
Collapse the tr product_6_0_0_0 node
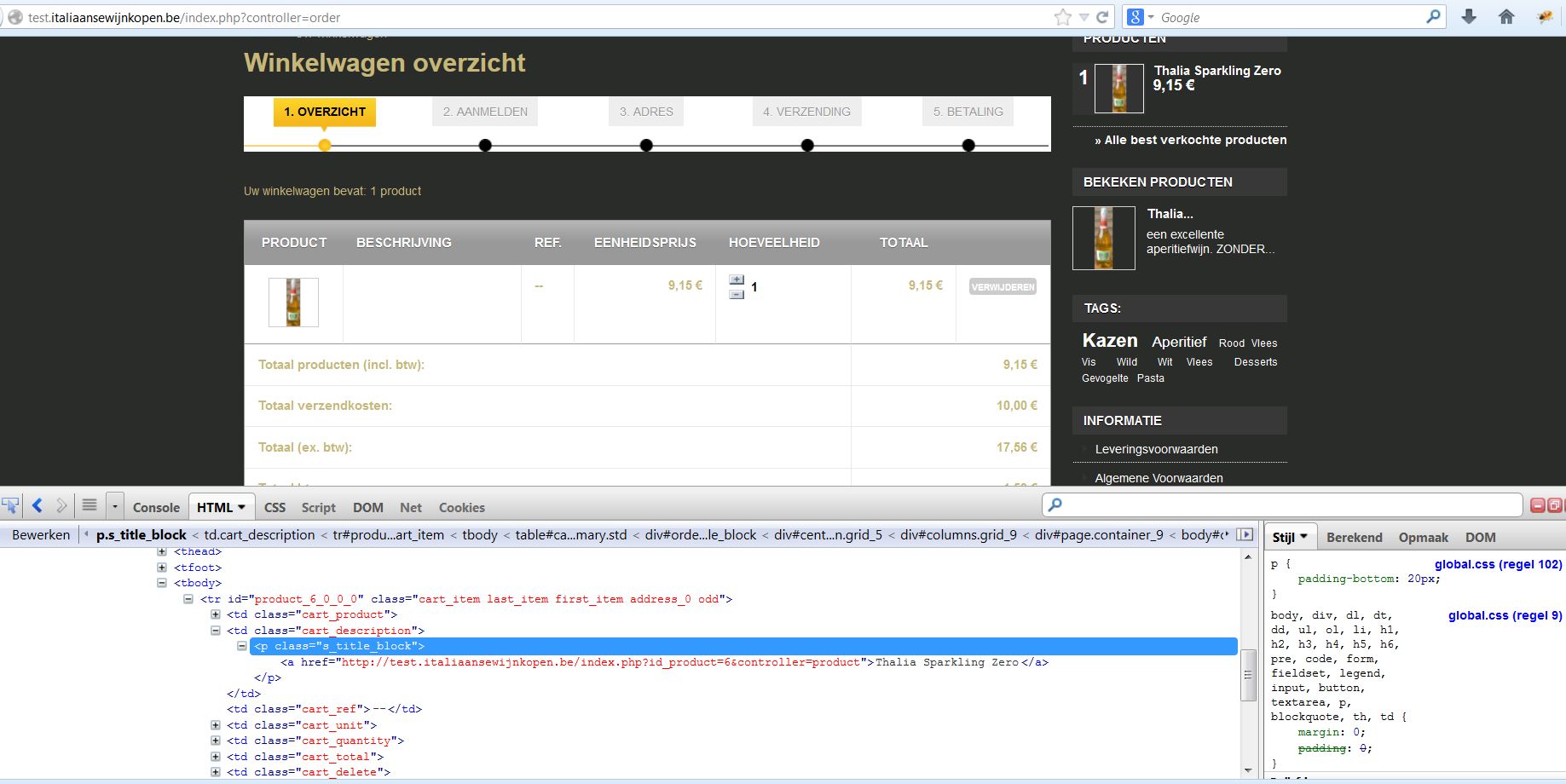tap(188, 599)
